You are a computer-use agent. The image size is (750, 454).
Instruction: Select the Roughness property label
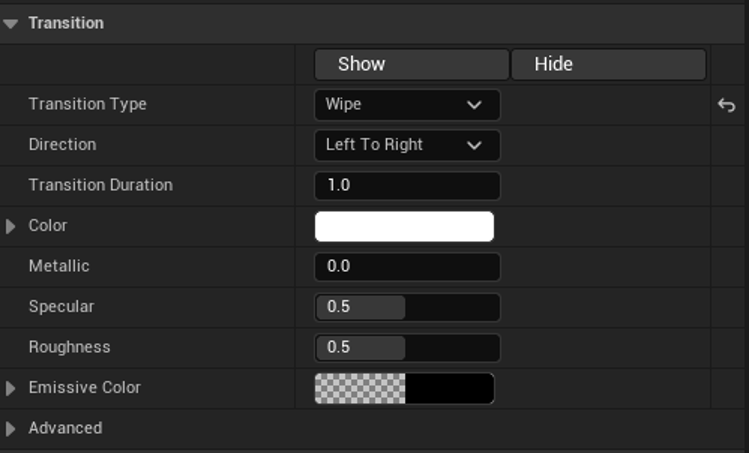click(69, 347)
